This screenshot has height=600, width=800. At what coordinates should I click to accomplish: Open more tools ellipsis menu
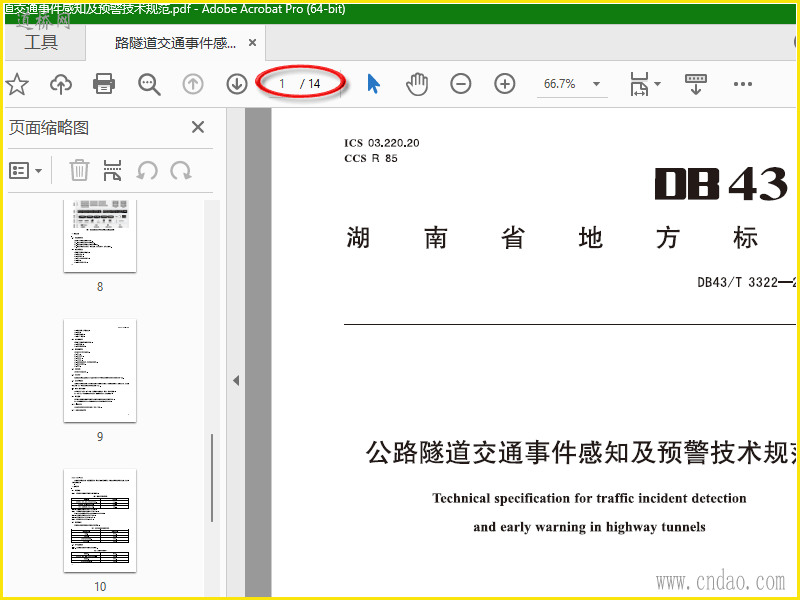(743, 84)
